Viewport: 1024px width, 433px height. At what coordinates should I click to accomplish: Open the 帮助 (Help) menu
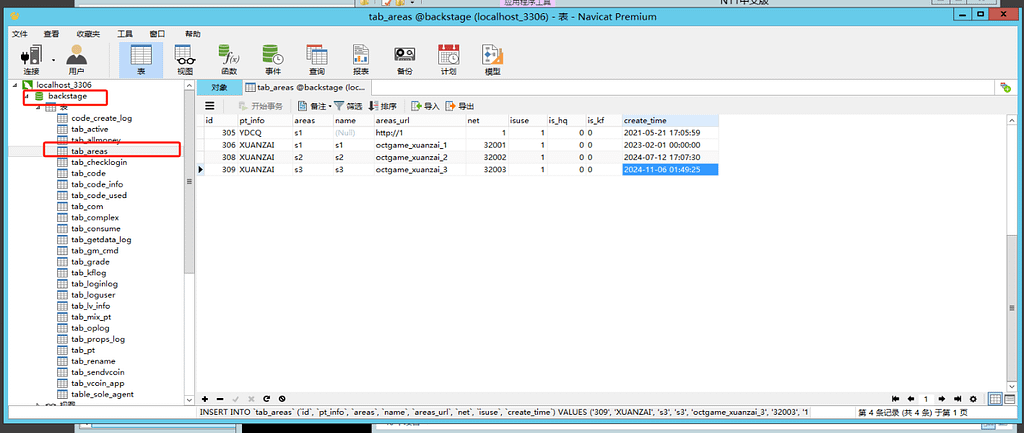[193, 34]
